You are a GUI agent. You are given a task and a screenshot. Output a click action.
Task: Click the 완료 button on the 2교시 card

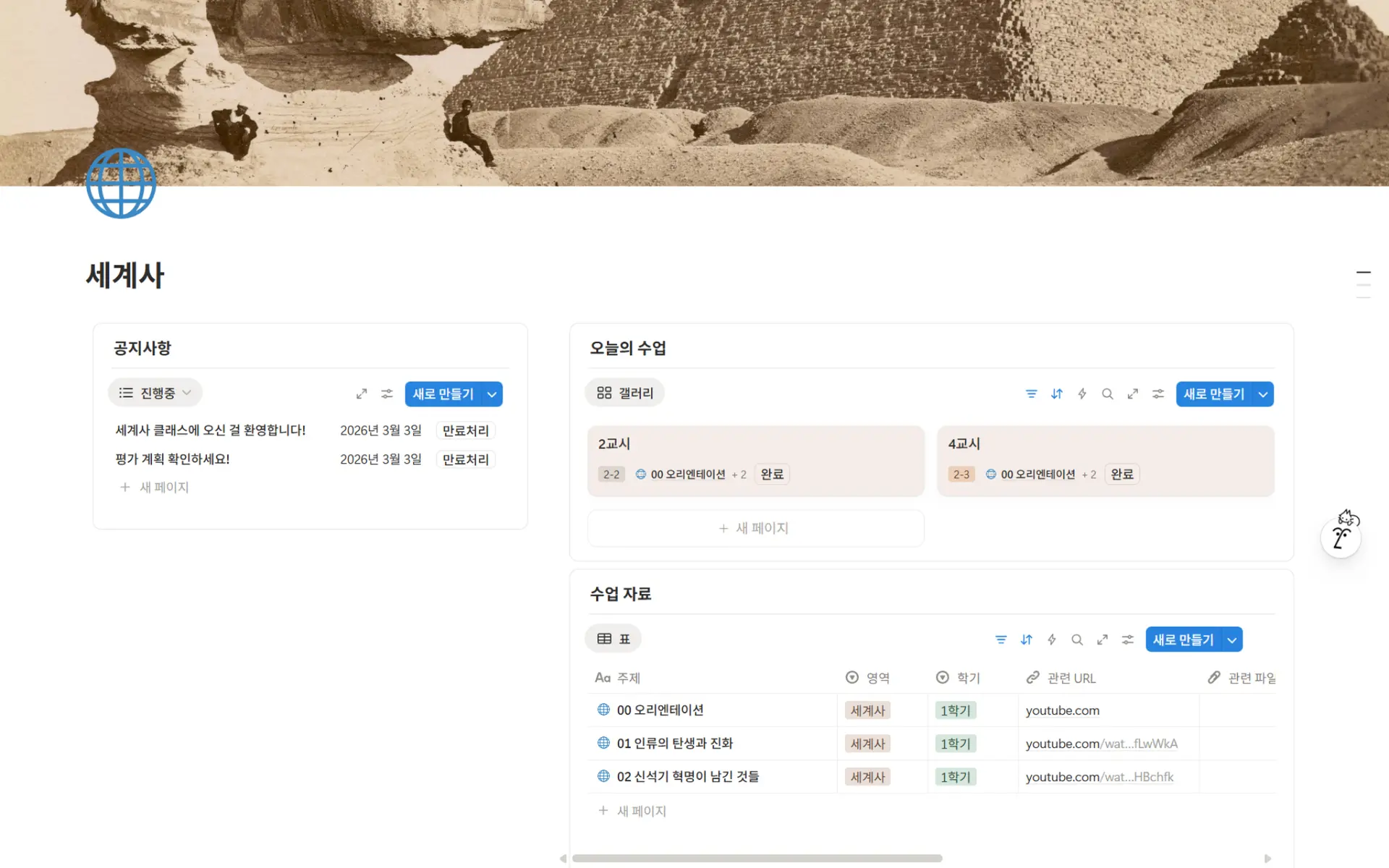click(x=772, y=474)
